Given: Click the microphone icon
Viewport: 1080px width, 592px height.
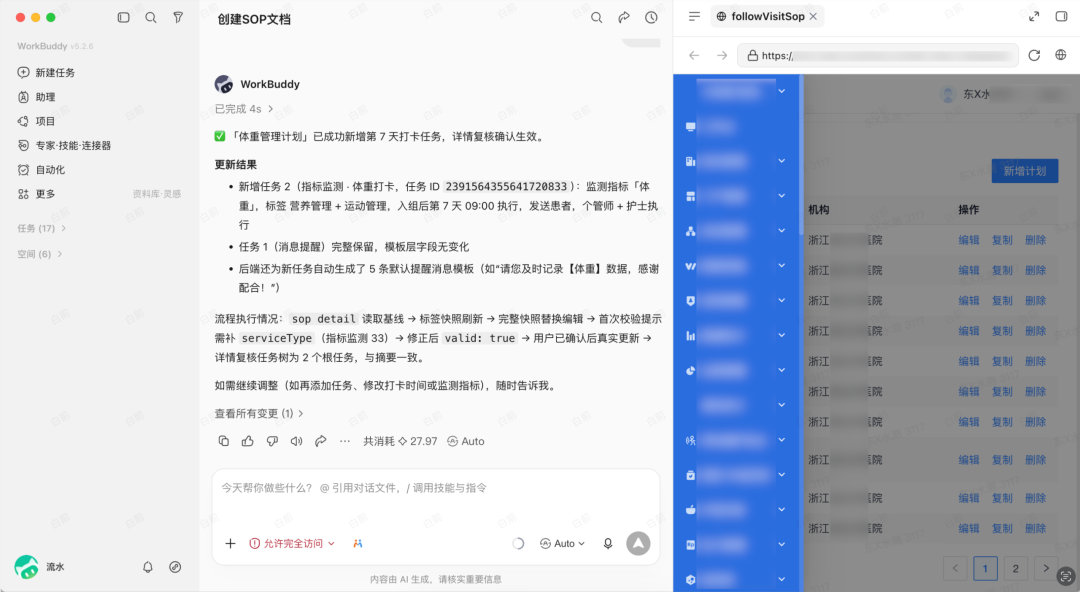Looking at the screenshot, I should [x=608, y=544].
